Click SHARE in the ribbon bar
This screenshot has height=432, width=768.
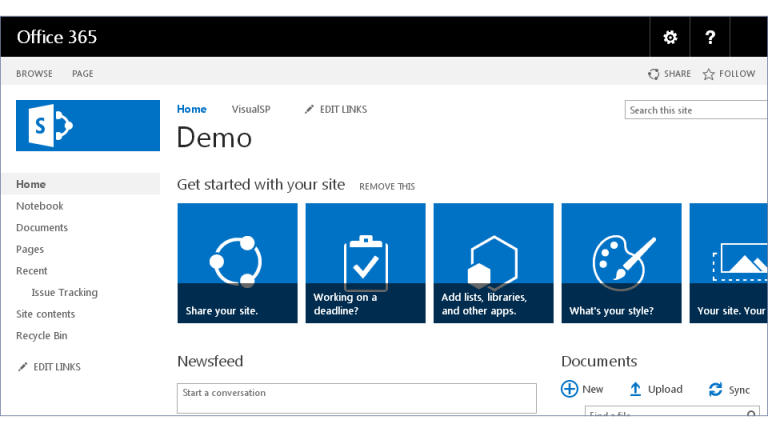[x=677, y=74]
